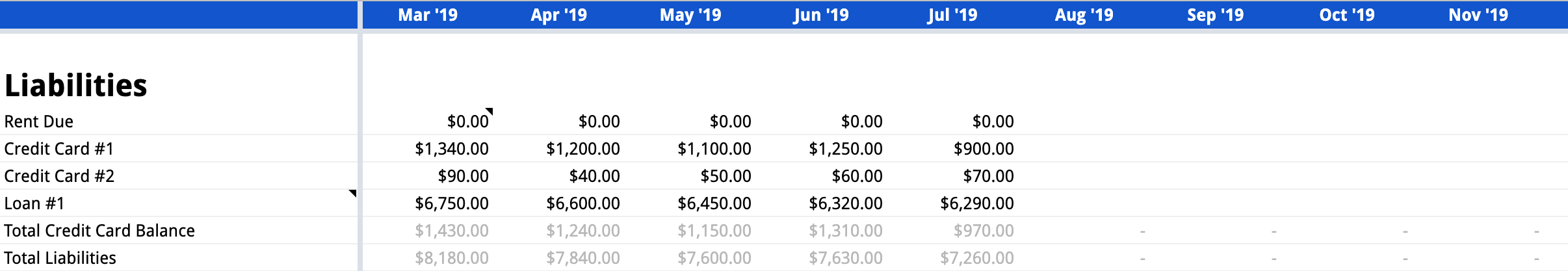Select the Mar '19 column header
This screenshot has height=271, width=1568.
tap(428, 15)
